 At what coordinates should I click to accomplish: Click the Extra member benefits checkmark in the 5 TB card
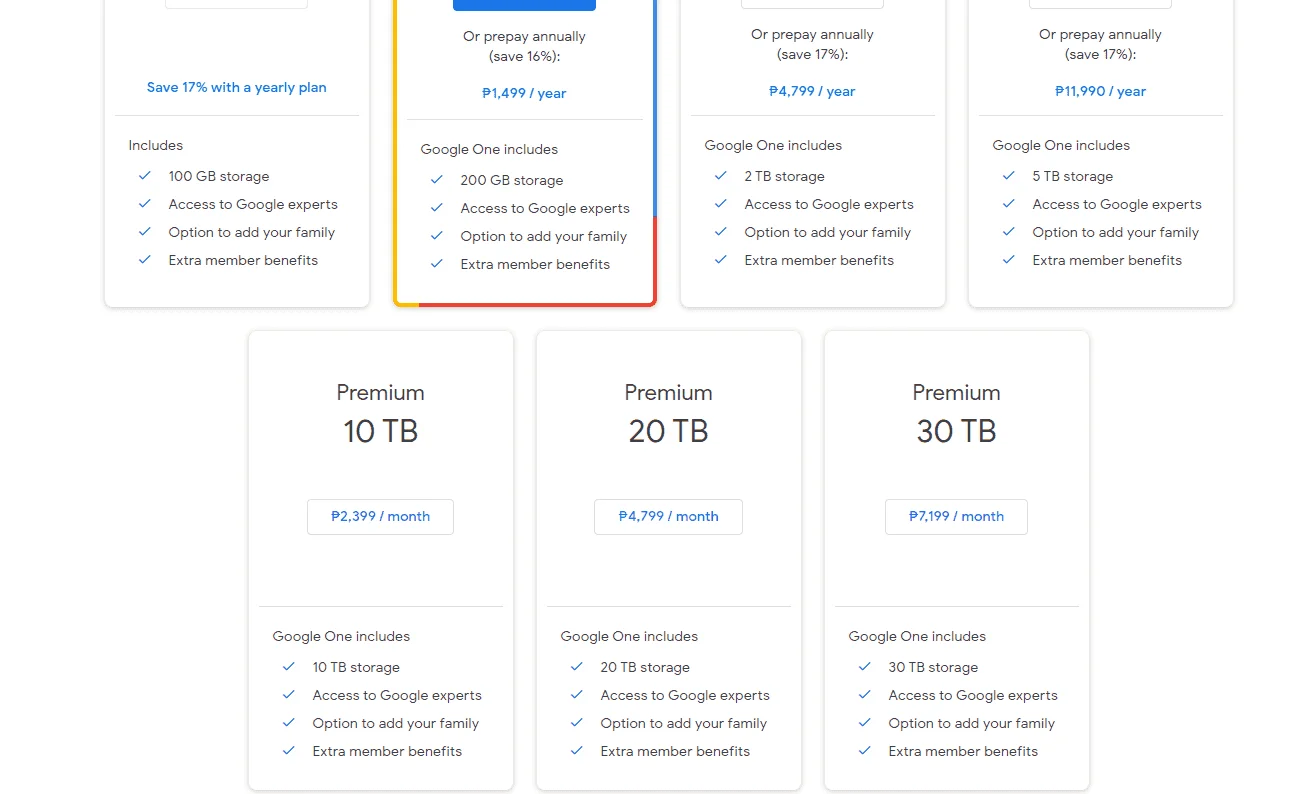pos(1009,259)
